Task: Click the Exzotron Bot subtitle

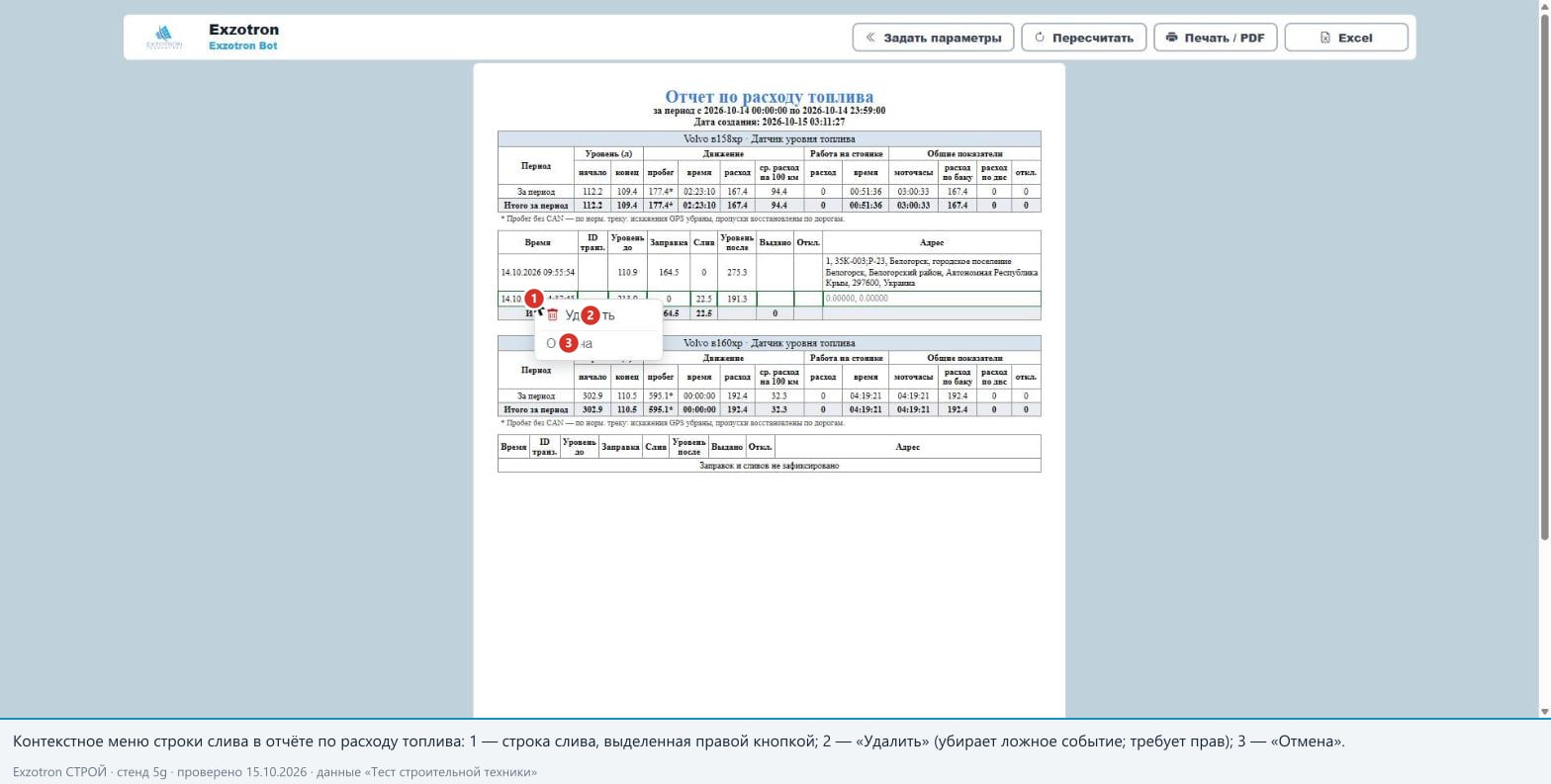Action: 243,46
